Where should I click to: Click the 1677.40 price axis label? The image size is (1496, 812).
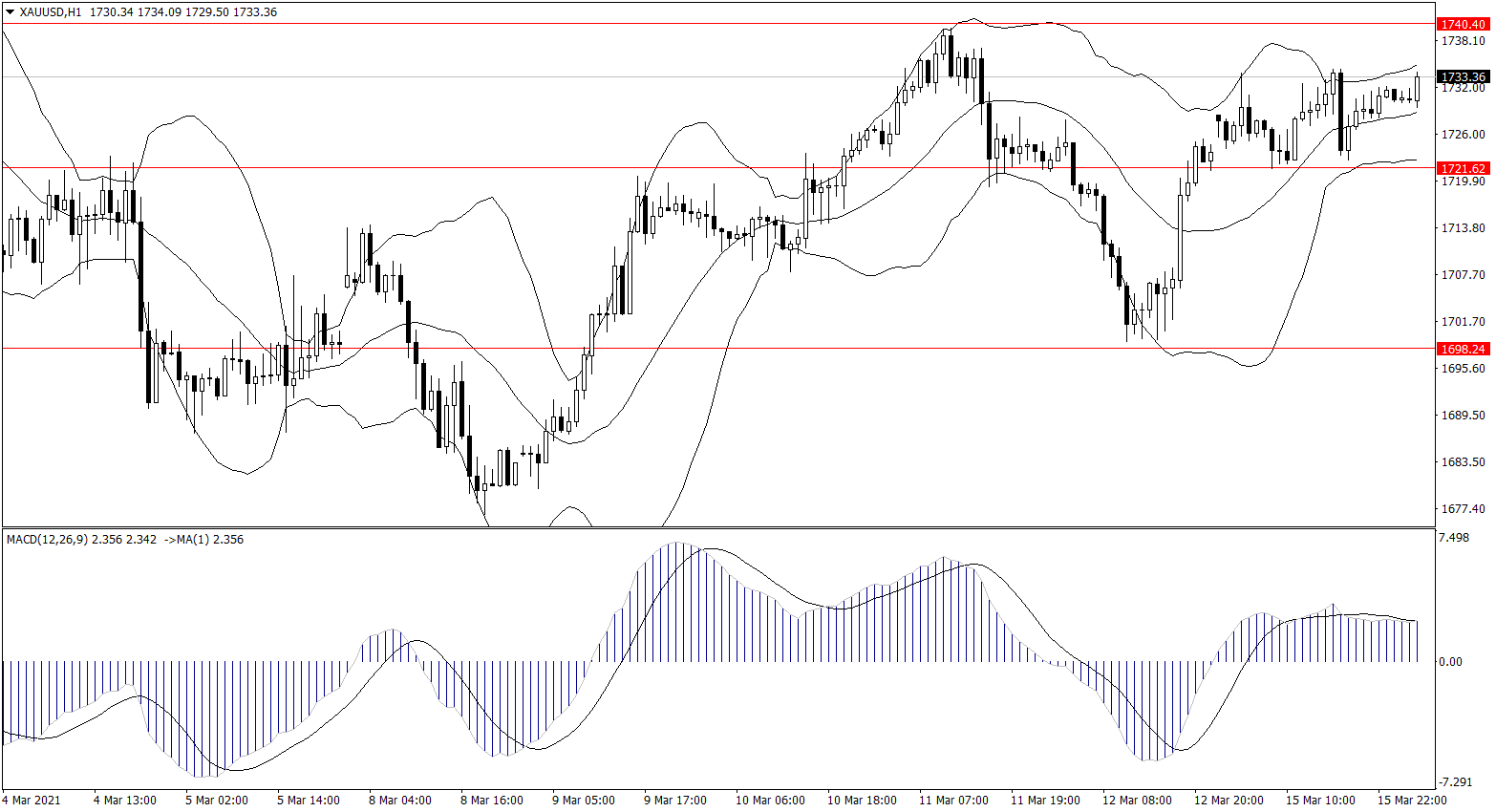coord(1463,509)
